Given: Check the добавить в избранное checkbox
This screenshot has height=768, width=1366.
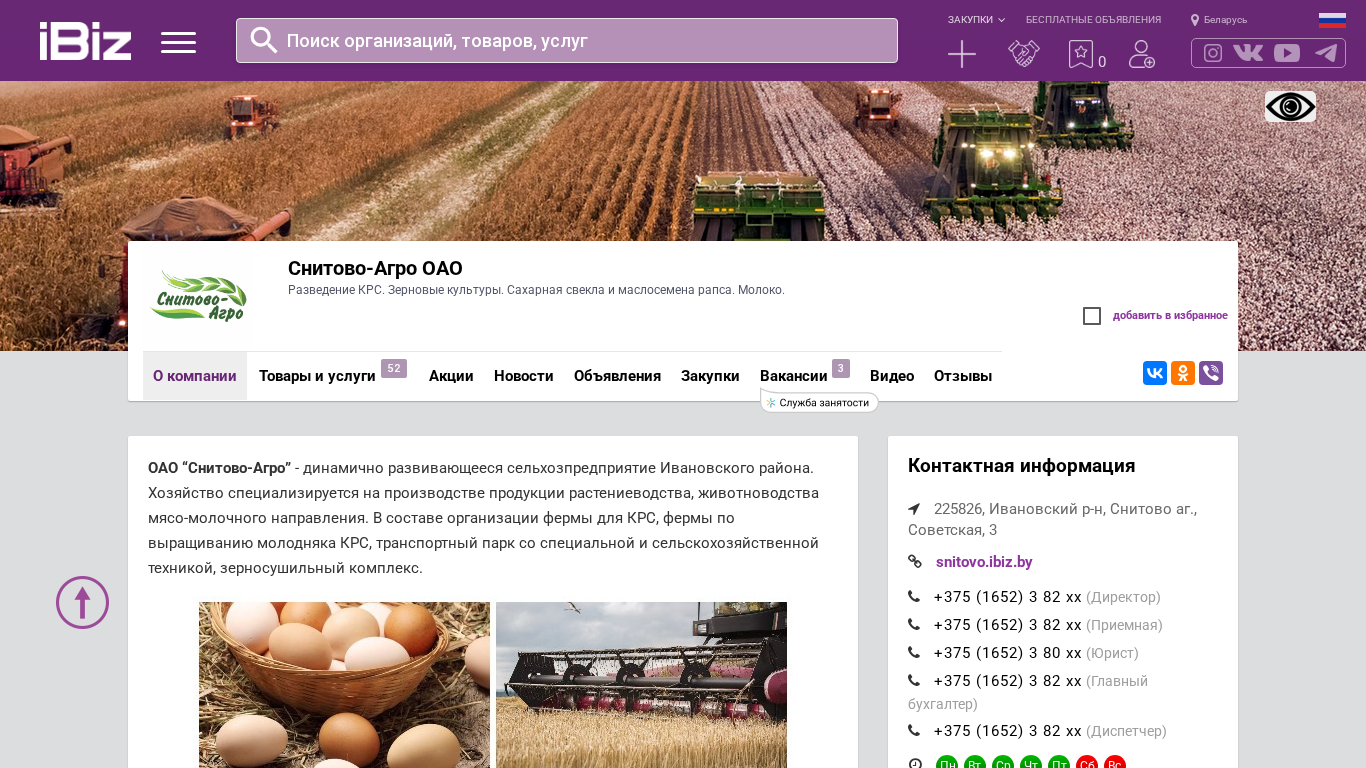Looking at the screenshot, I should click(1092, 316).
